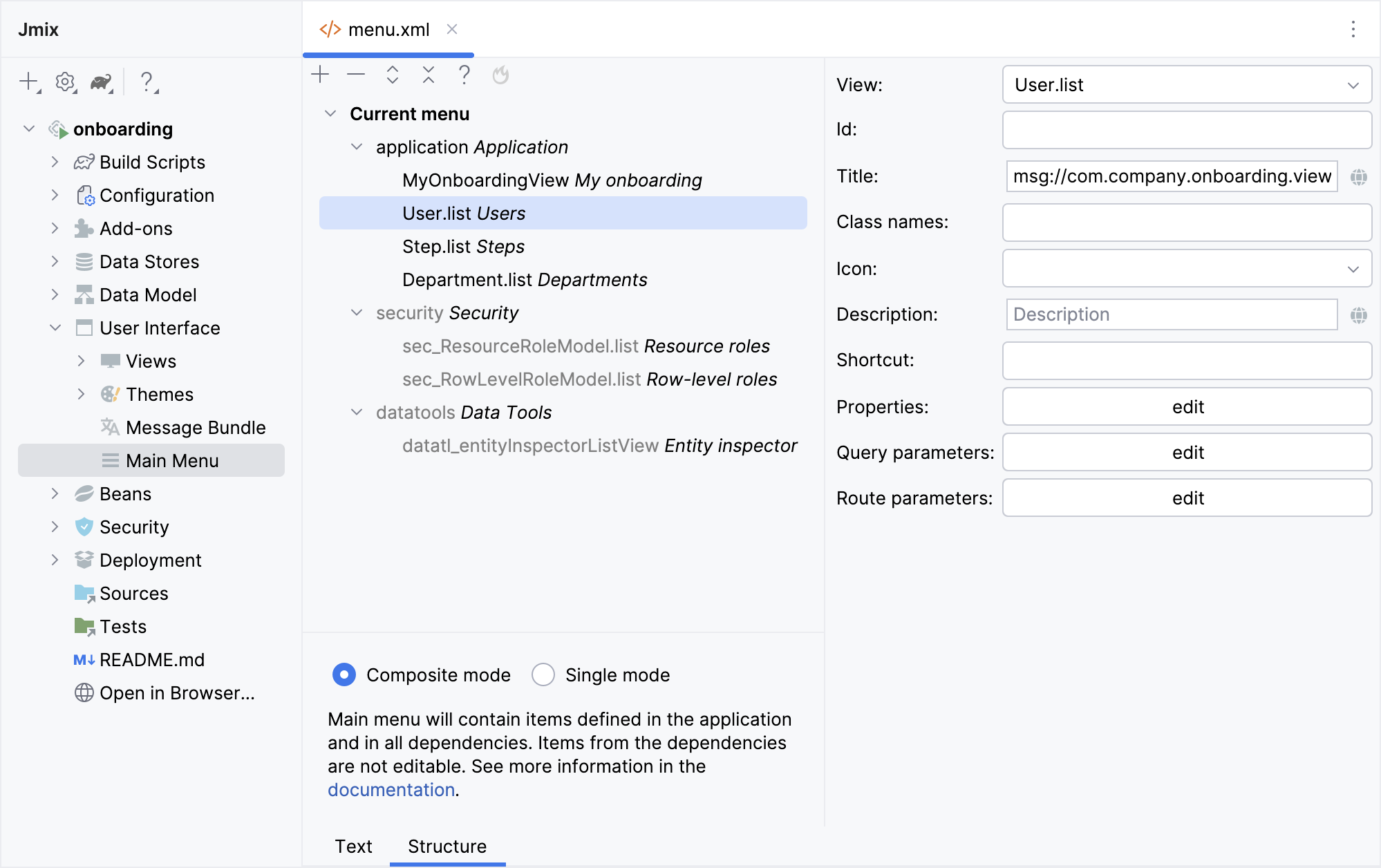Click the globe icon next to Title field
The height and width of the screenshot is (868, 1381).
pos(1358,177)
